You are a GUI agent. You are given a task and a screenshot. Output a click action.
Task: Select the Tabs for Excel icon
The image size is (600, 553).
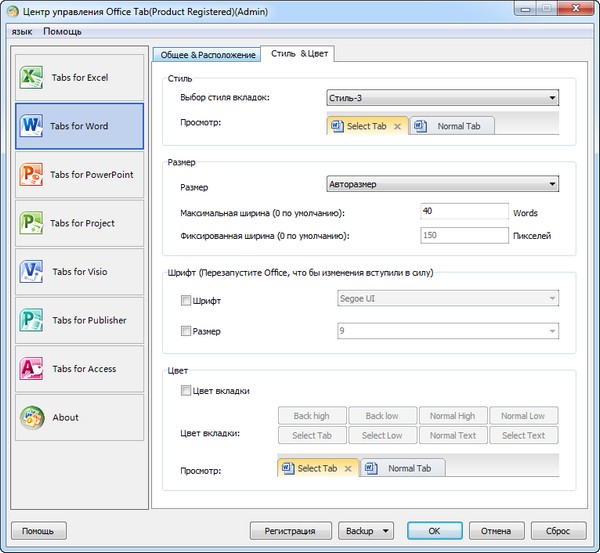32,78
